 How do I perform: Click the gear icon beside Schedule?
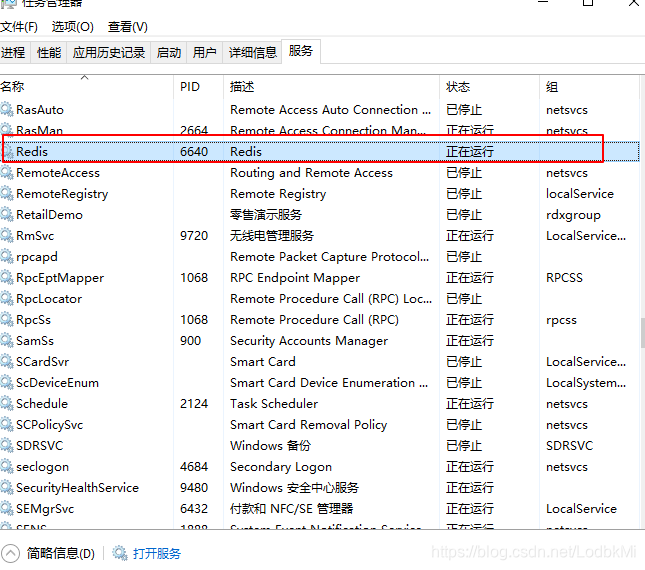coord(7,403)
